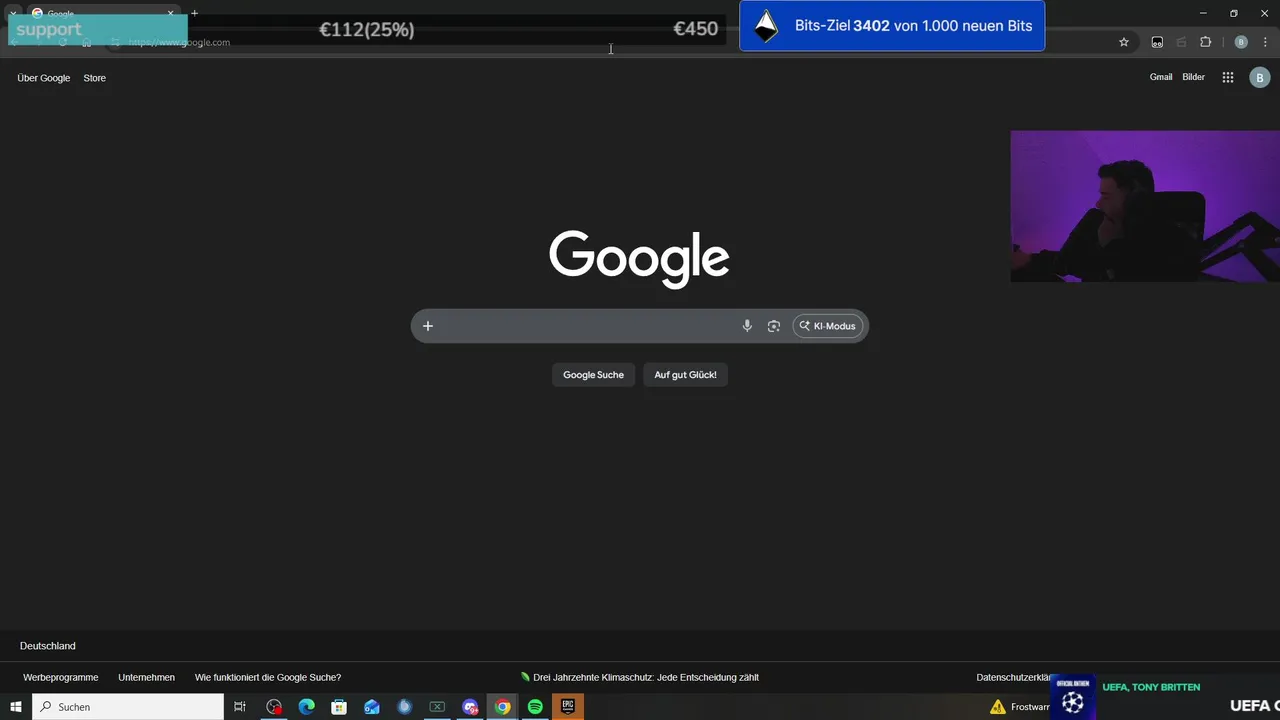Image resolution: width=1280 pixels, height=720 pixels.
Task: Open the purple chat icon with 9+ badge
Action: (x=470, y=707)
